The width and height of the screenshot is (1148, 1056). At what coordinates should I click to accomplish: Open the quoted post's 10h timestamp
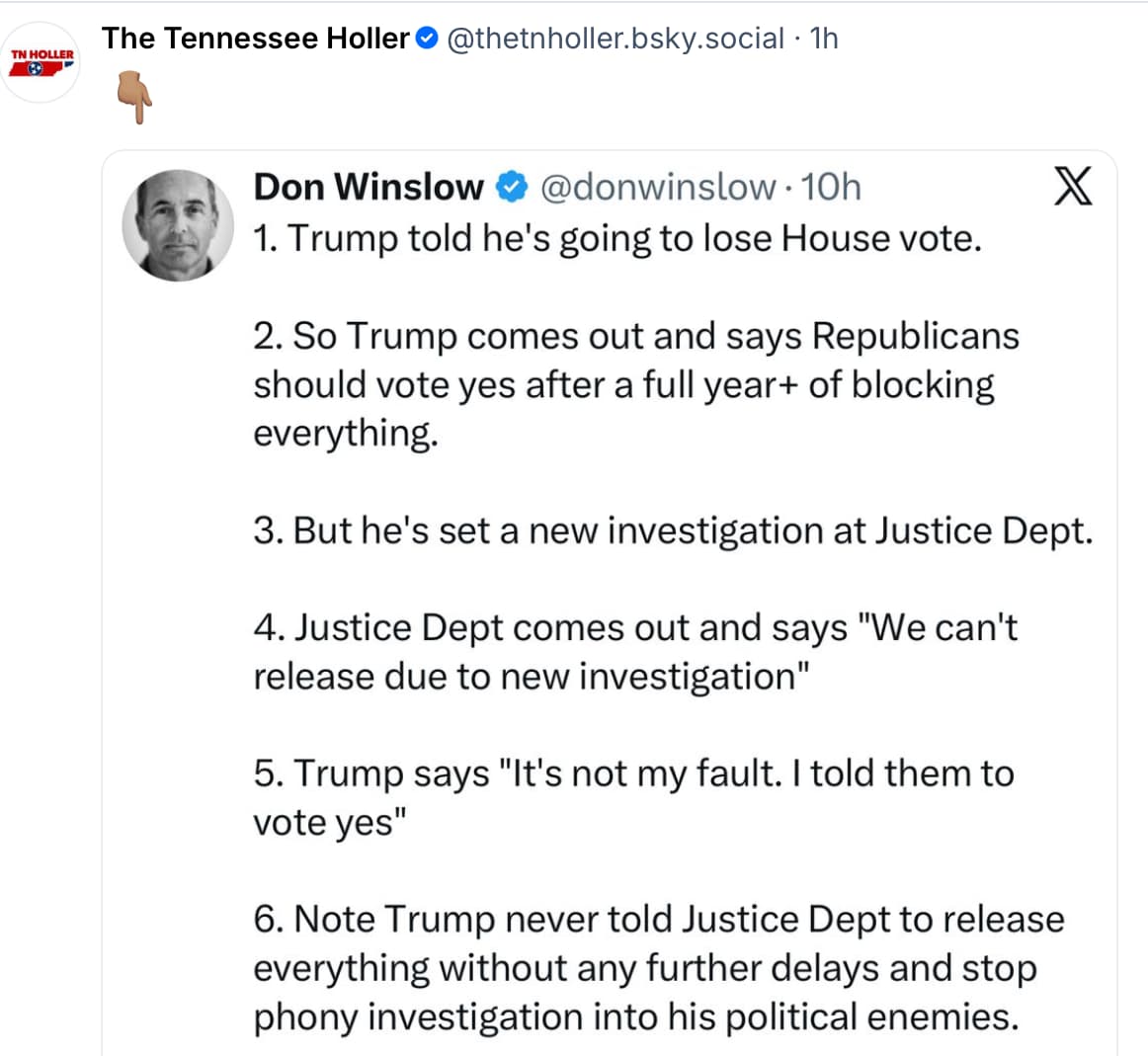(831, 187)
